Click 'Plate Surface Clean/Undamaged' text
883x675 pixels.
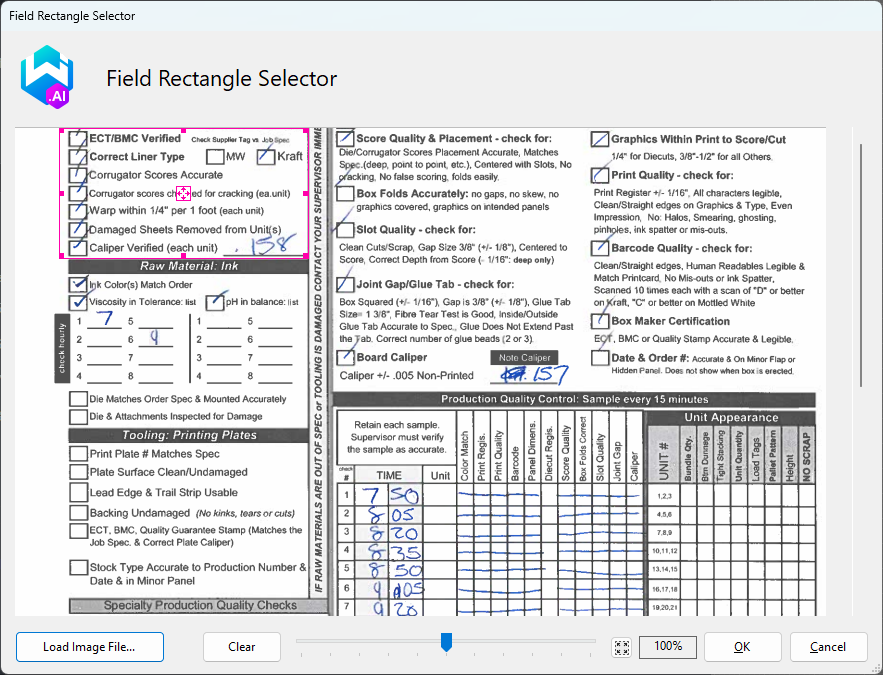(169, 472)
